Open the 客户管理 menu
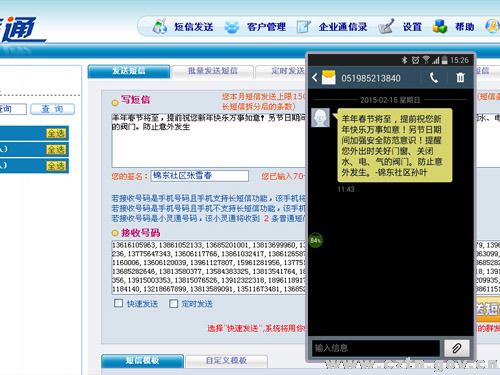 point(266,27)
